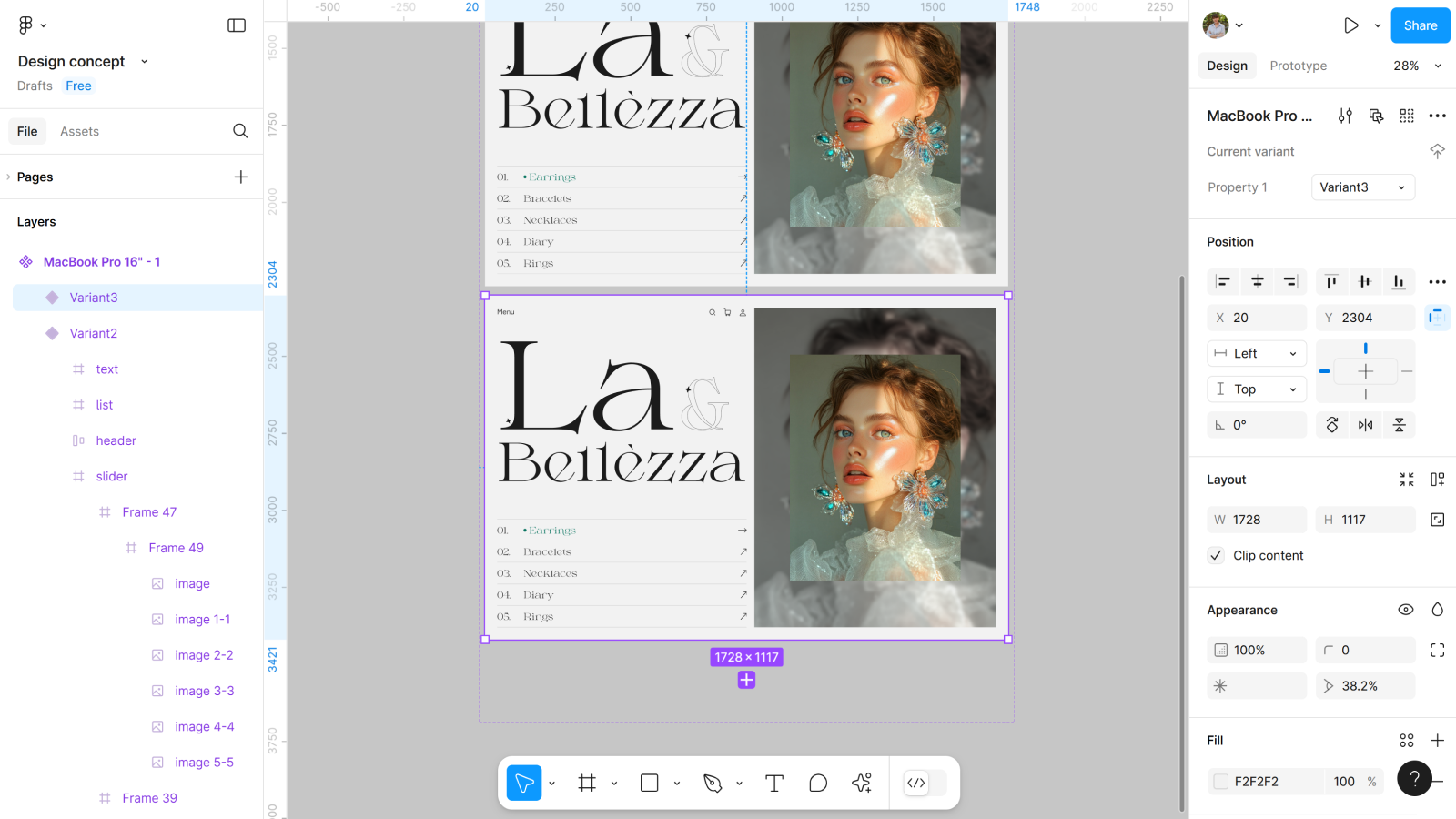Select the Rectangle shape tool
Image resolution: width=1456 pixels, height=819 pixels.
coord(649,783)
